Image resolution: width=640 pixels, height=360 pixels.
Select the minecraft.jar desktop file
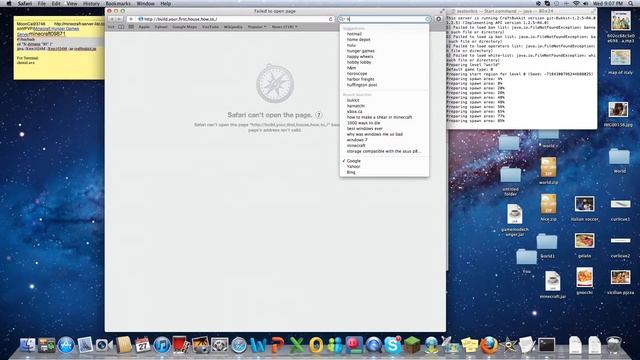coord(553,285)
